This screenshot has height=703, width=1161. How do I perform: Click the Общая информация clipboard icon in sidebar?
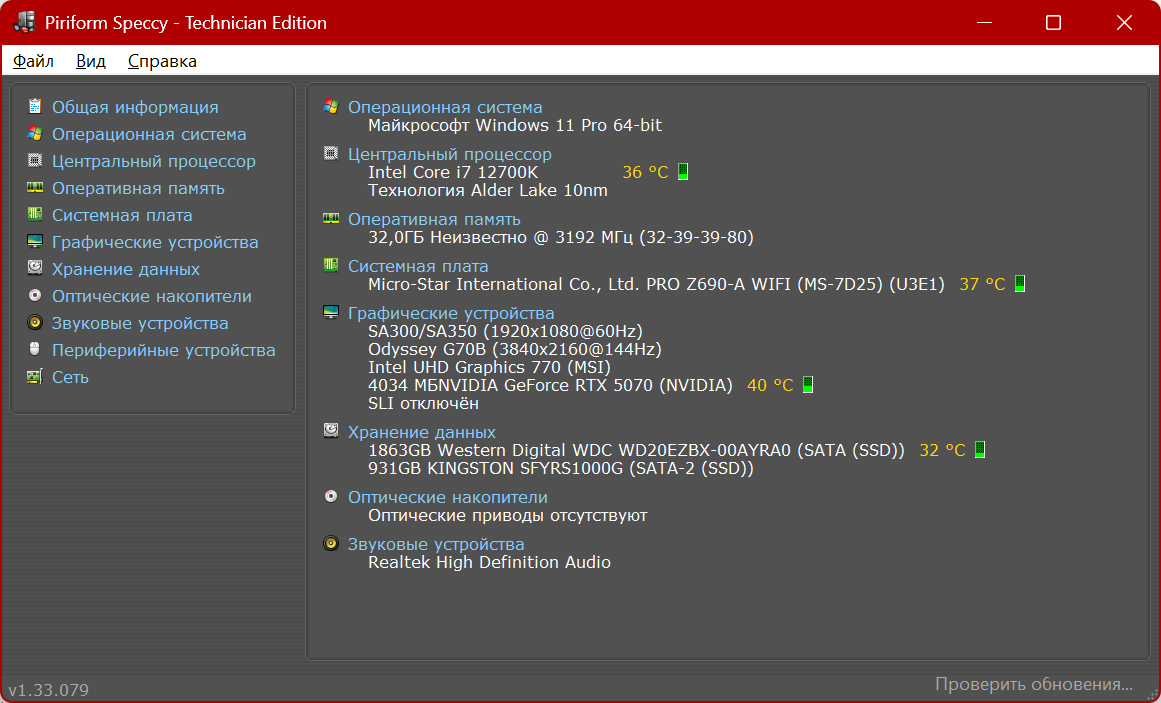click(x=35, y=106)
